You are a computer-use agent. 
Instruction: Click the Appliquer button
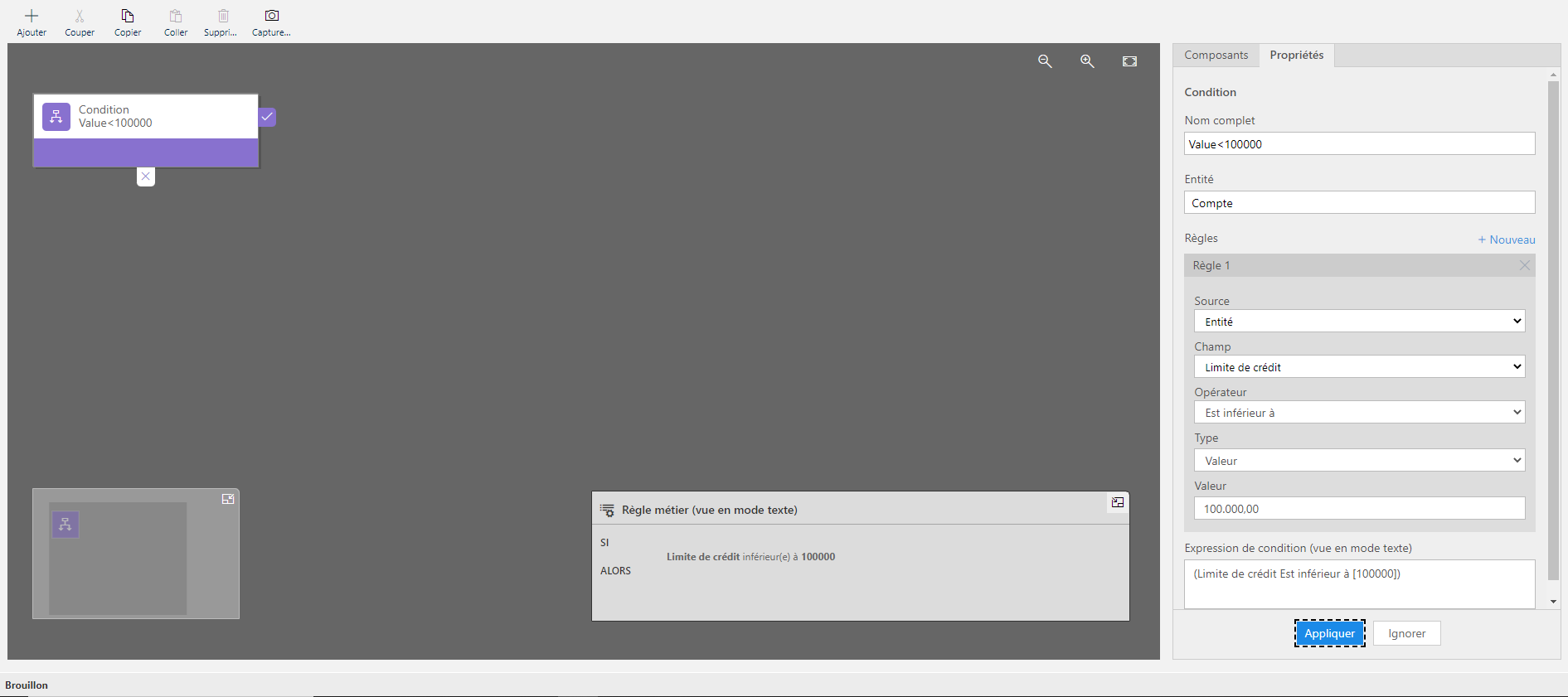pos(1329,633)
